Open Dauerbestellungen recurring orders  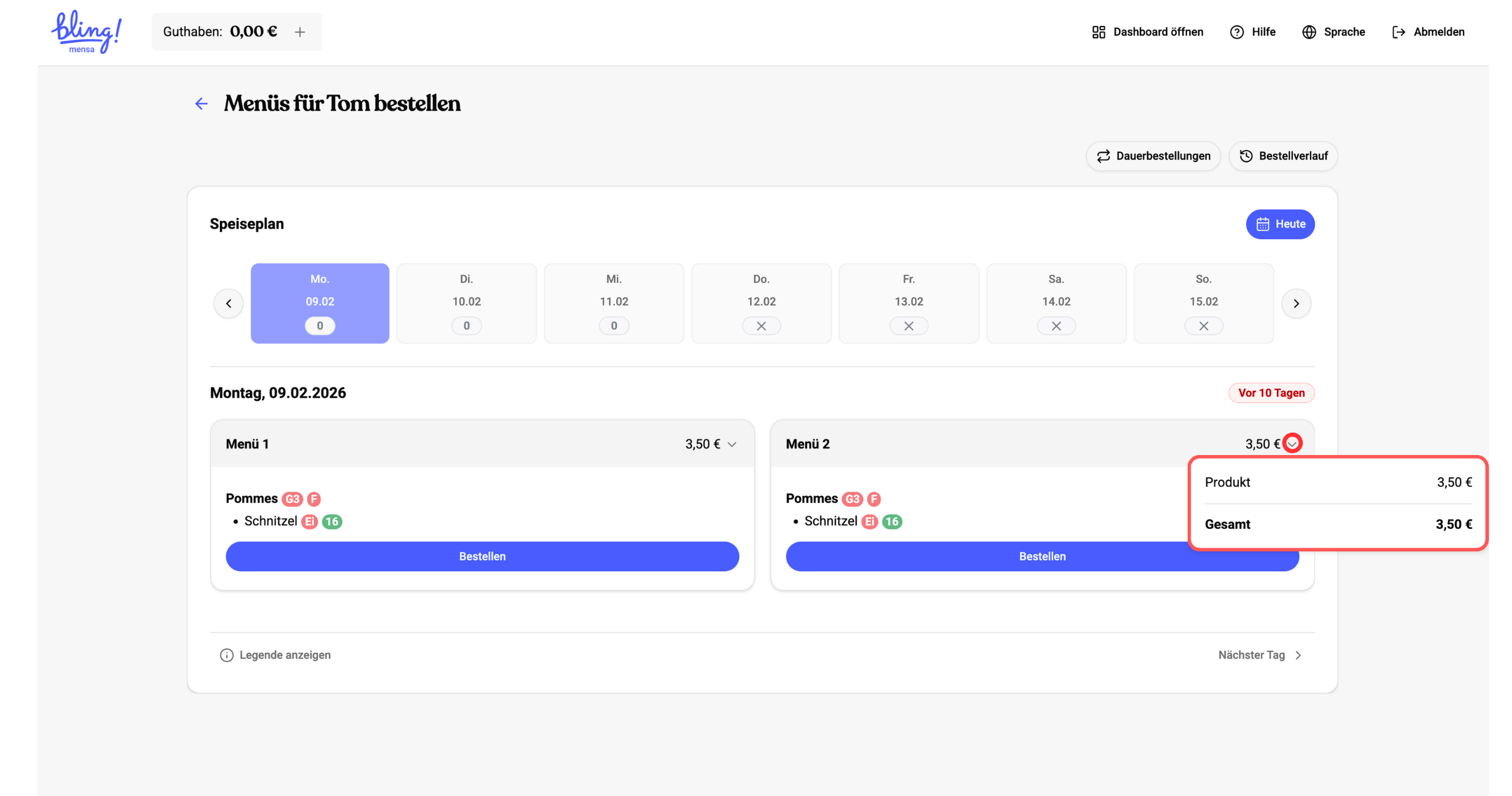(1153, 156)
